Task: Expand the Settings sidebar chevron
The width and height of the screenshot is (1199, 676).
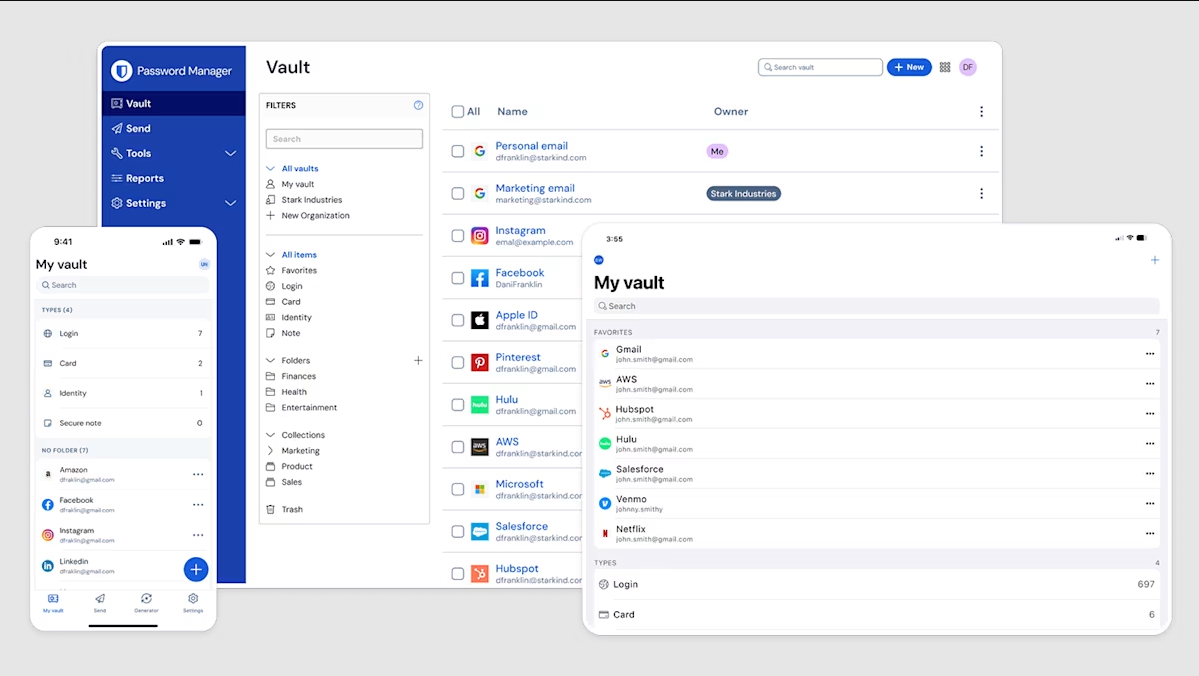Action: pyautogui.click(x=230, y=203)
